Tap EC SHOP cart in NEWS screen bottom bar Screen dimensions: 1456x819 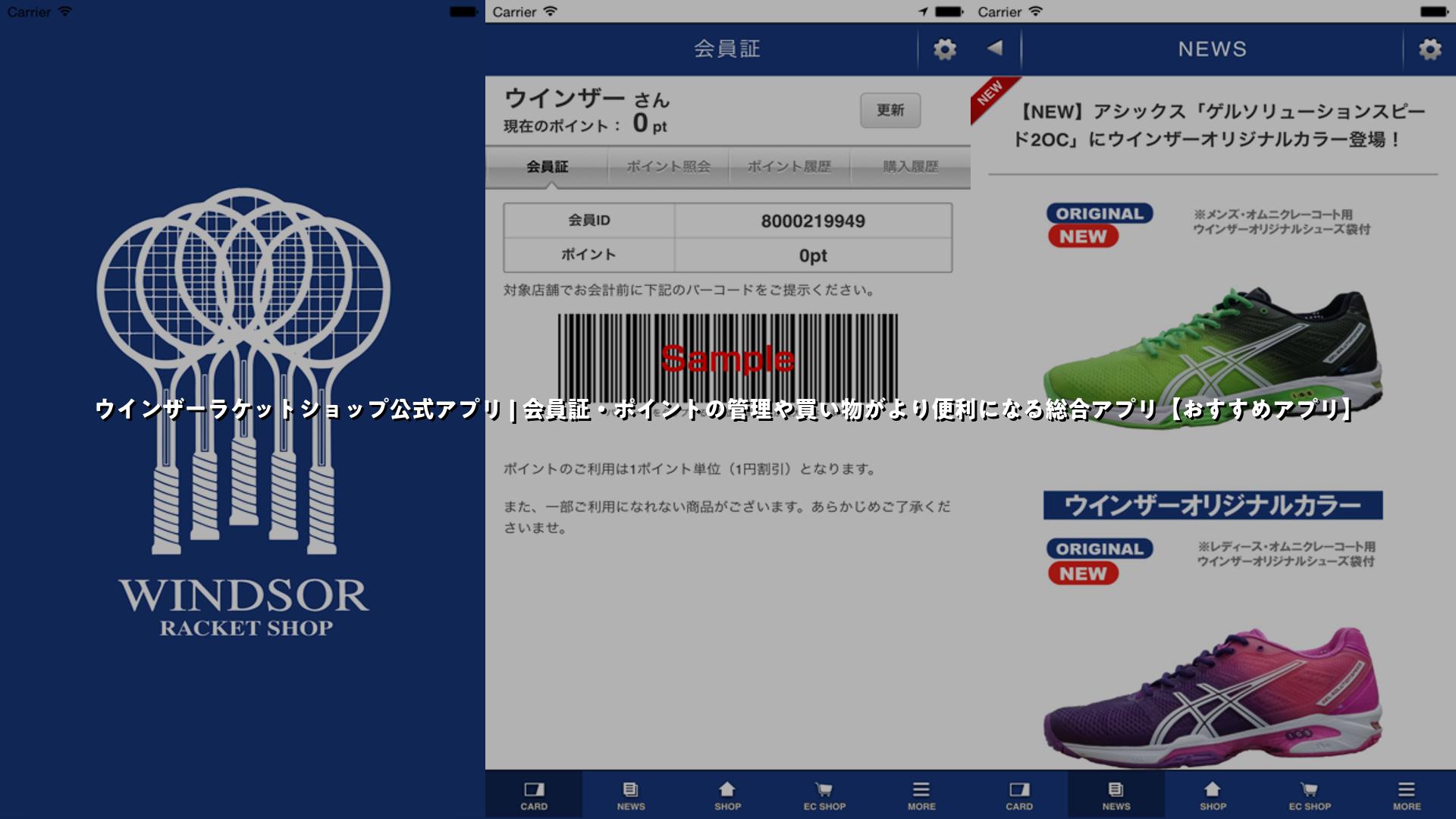[x=1310, y=795]
